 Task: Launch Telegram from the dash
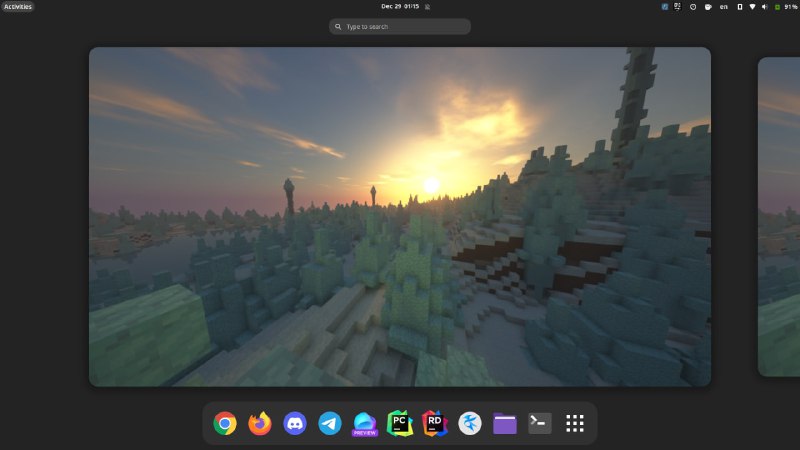pos(330,423)
